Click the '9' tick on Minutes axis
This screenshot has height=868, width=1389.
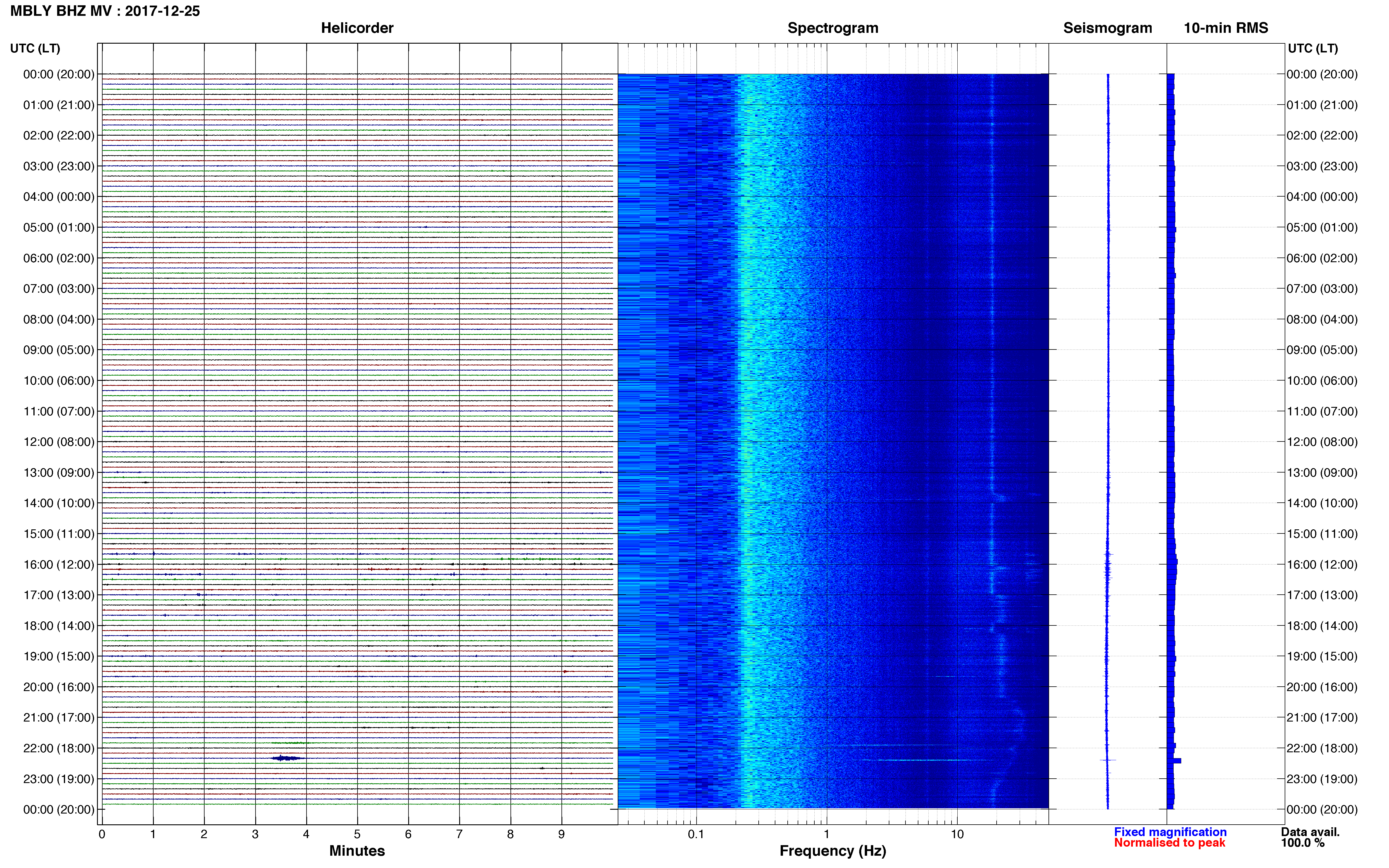click(x=561, y=835)
